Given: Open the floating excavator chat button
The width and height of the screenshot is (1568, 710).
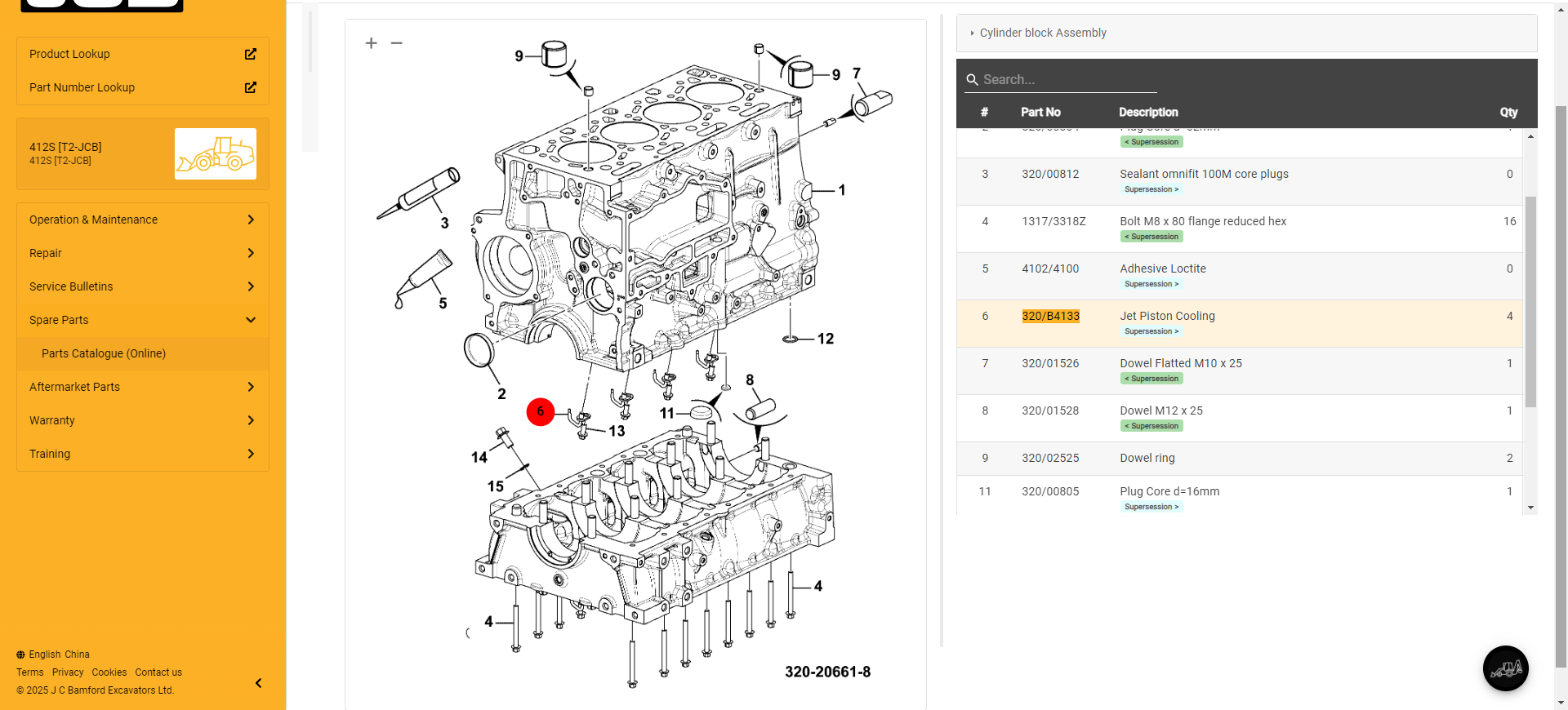Looking at the screenshot, I should click(1505, 668).
